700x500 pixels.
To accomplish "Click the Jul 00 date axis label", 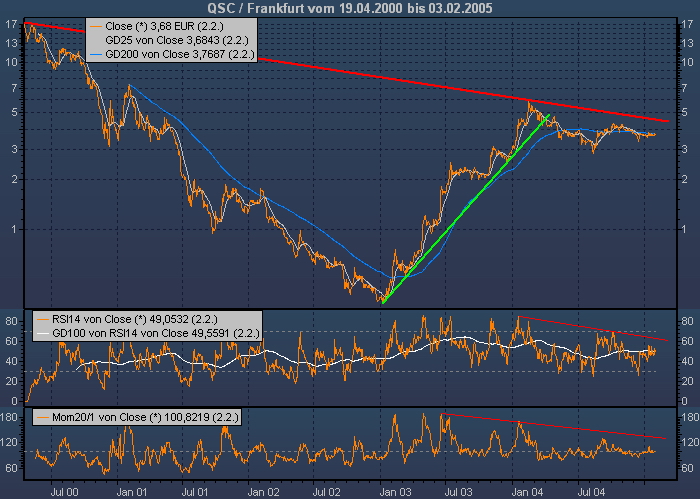I will pos(67,492).
